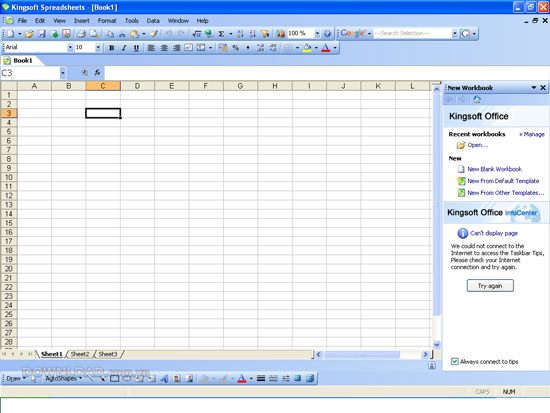Viewport: 550px width, 413px height.
Task: Paste from clipboard icon
Action: coord(134,34)
